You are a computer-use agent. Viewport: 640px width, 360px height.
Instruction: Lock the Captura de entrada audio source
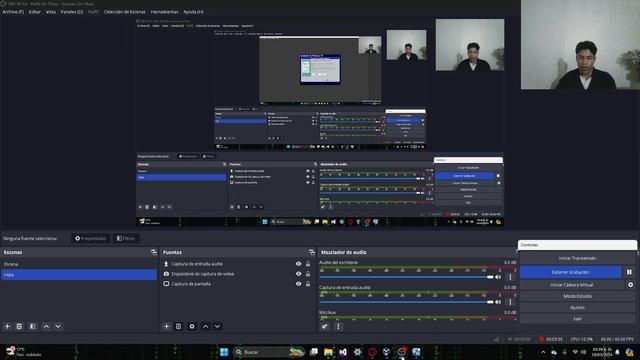pos(308,264)
